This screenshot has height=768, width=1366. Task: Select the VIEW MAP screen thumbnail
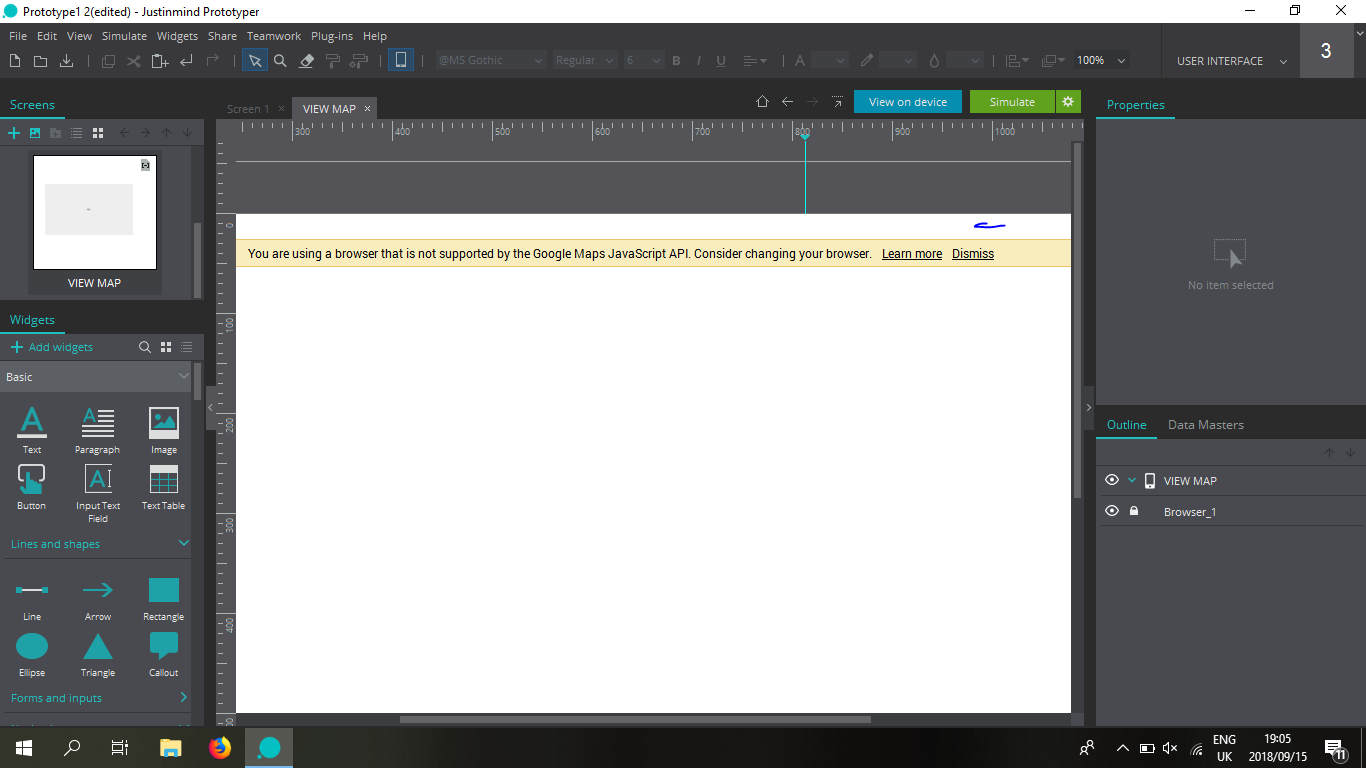click(x=95, y=212)
